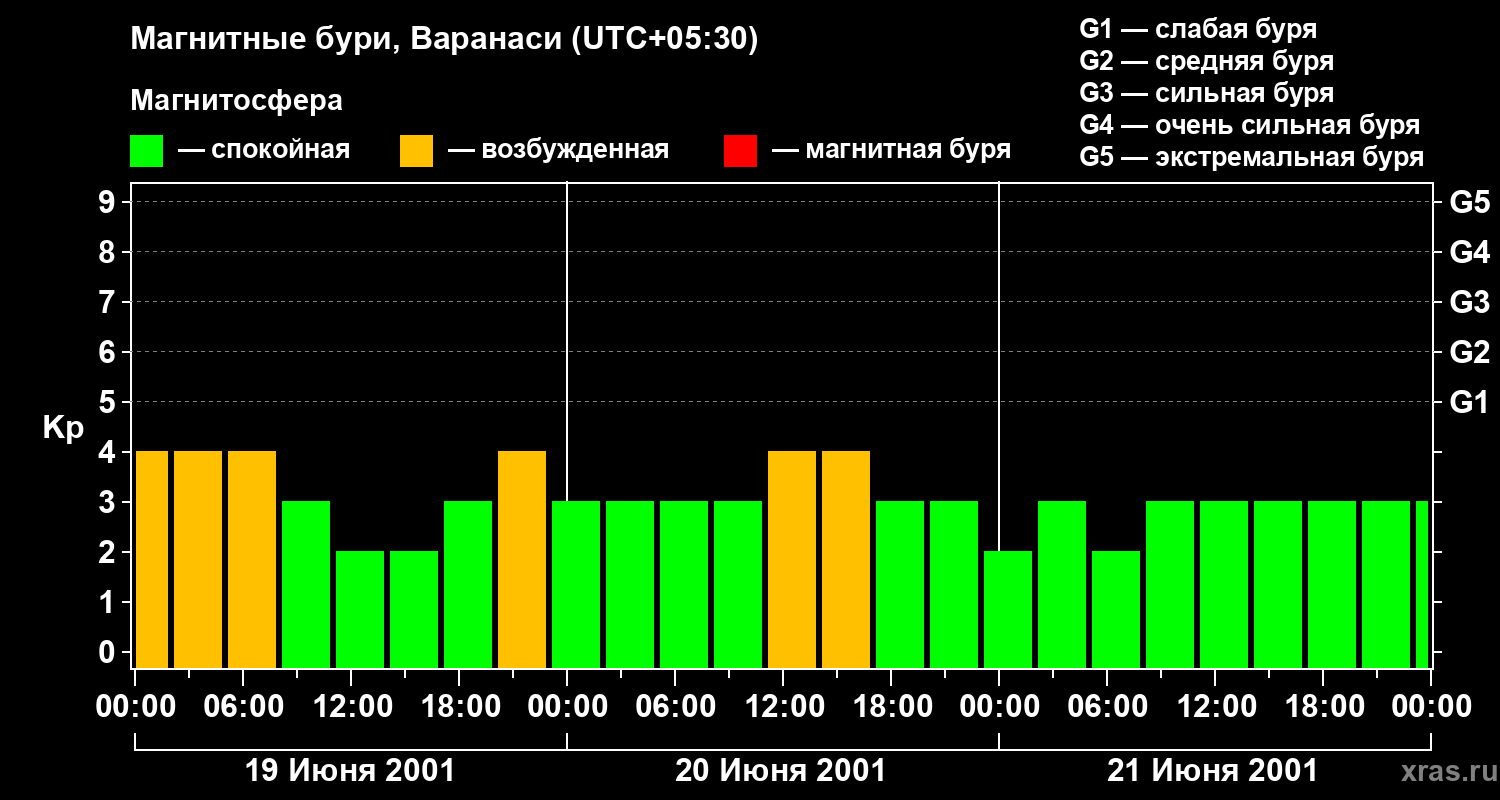1500x800 pixels.
Task: Click the '18:00' time label under 19 June
Action: pyautogui.click(x=459, y=706)
